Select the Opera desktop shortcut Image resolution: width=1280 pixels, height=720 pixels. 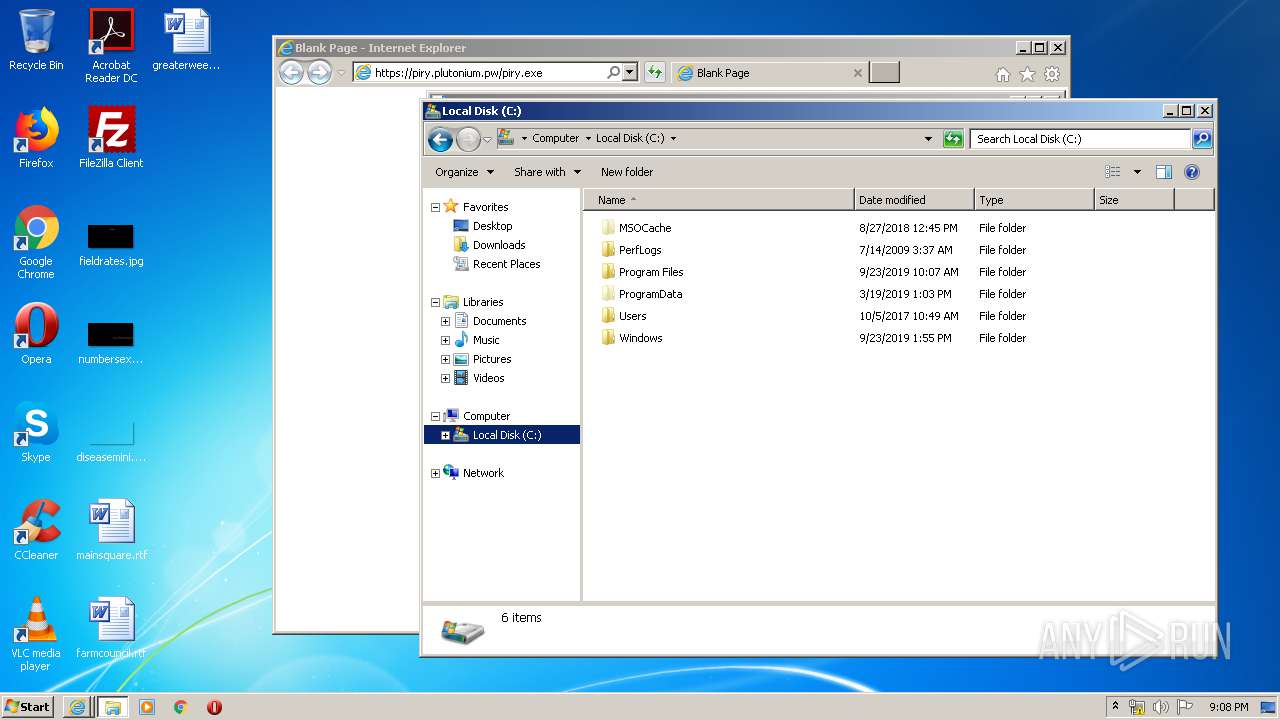tap(36, 334)
